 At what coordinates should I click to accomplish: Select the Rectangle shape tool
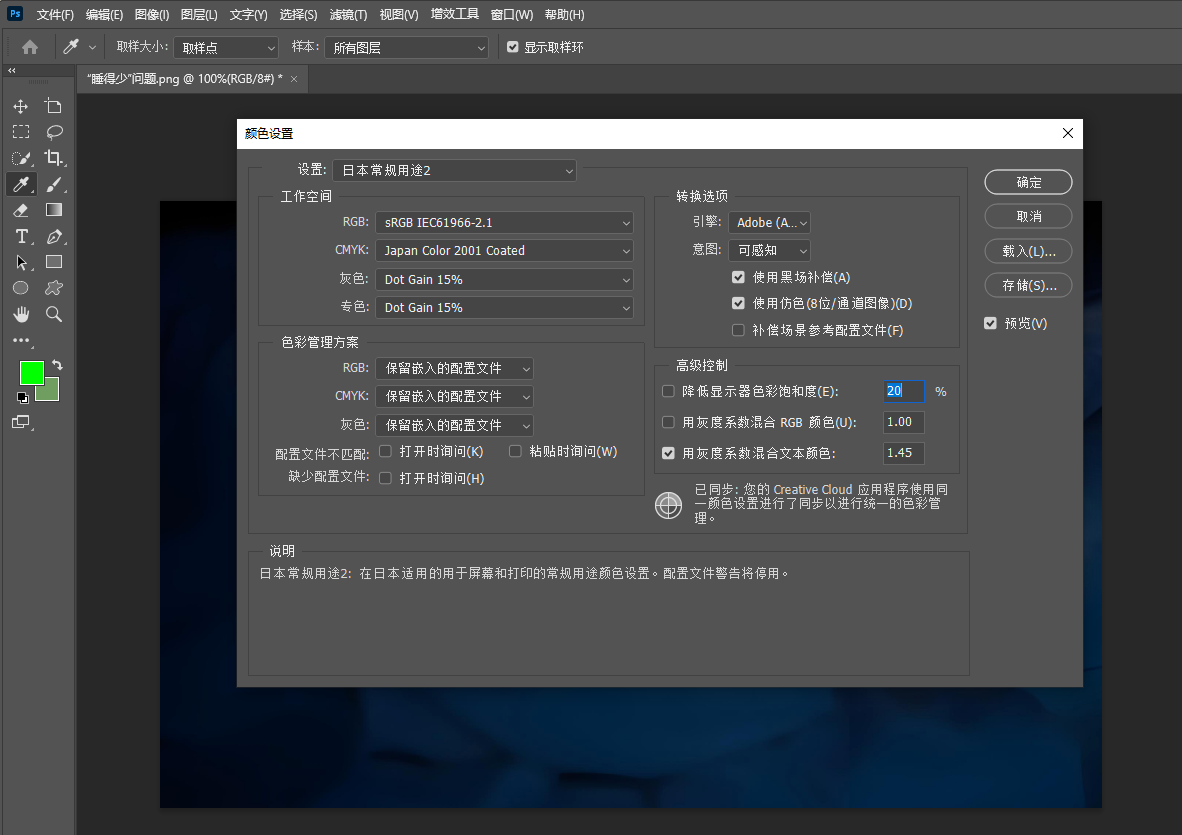54,262
